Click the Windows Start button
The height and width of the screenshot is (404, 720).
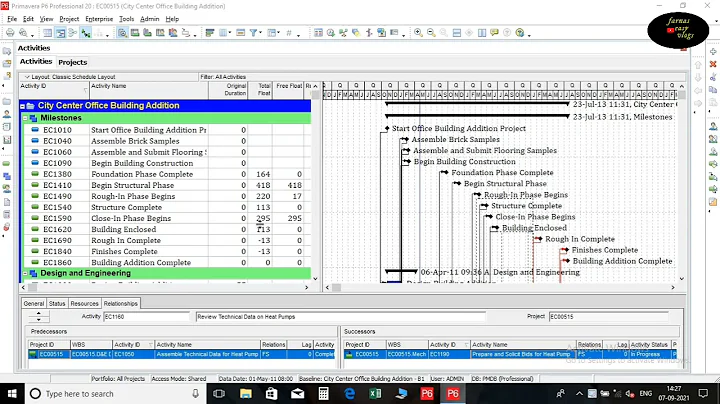click(x=12, y=393)
